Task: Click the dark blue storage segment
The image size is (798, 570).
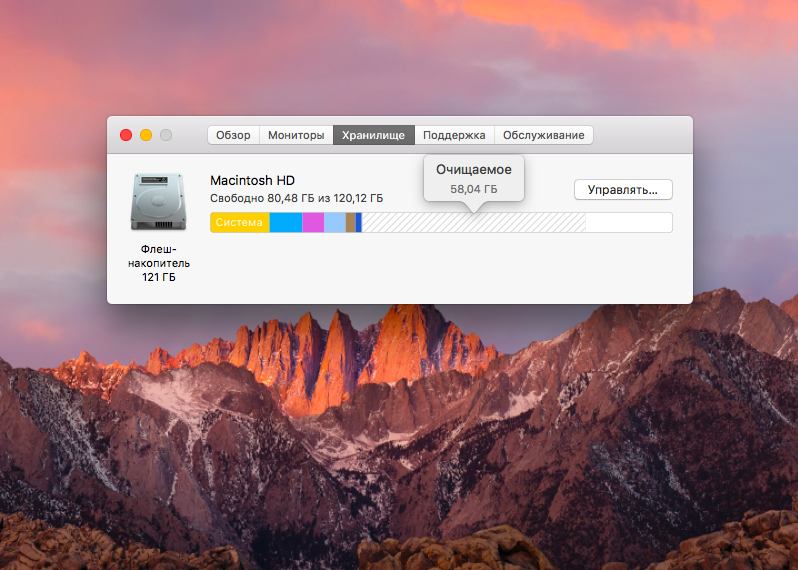Action: click(359, 222)
